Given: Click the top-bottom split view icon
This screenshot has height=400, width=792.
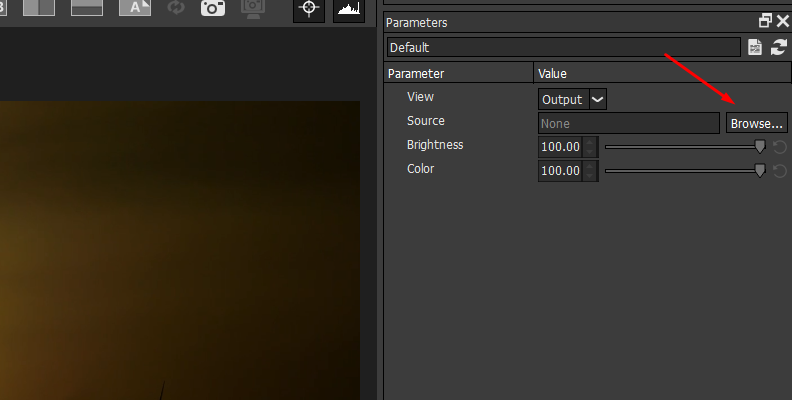Looking at the screenshot, I should [x=87, y=8].
